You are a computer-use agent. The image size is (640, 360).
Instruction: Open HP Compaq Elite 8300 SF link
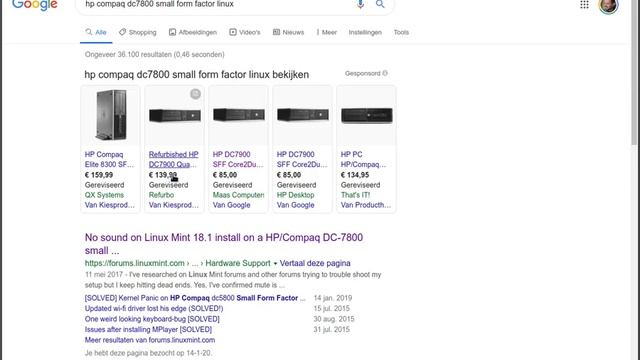[x=109, y=160]
